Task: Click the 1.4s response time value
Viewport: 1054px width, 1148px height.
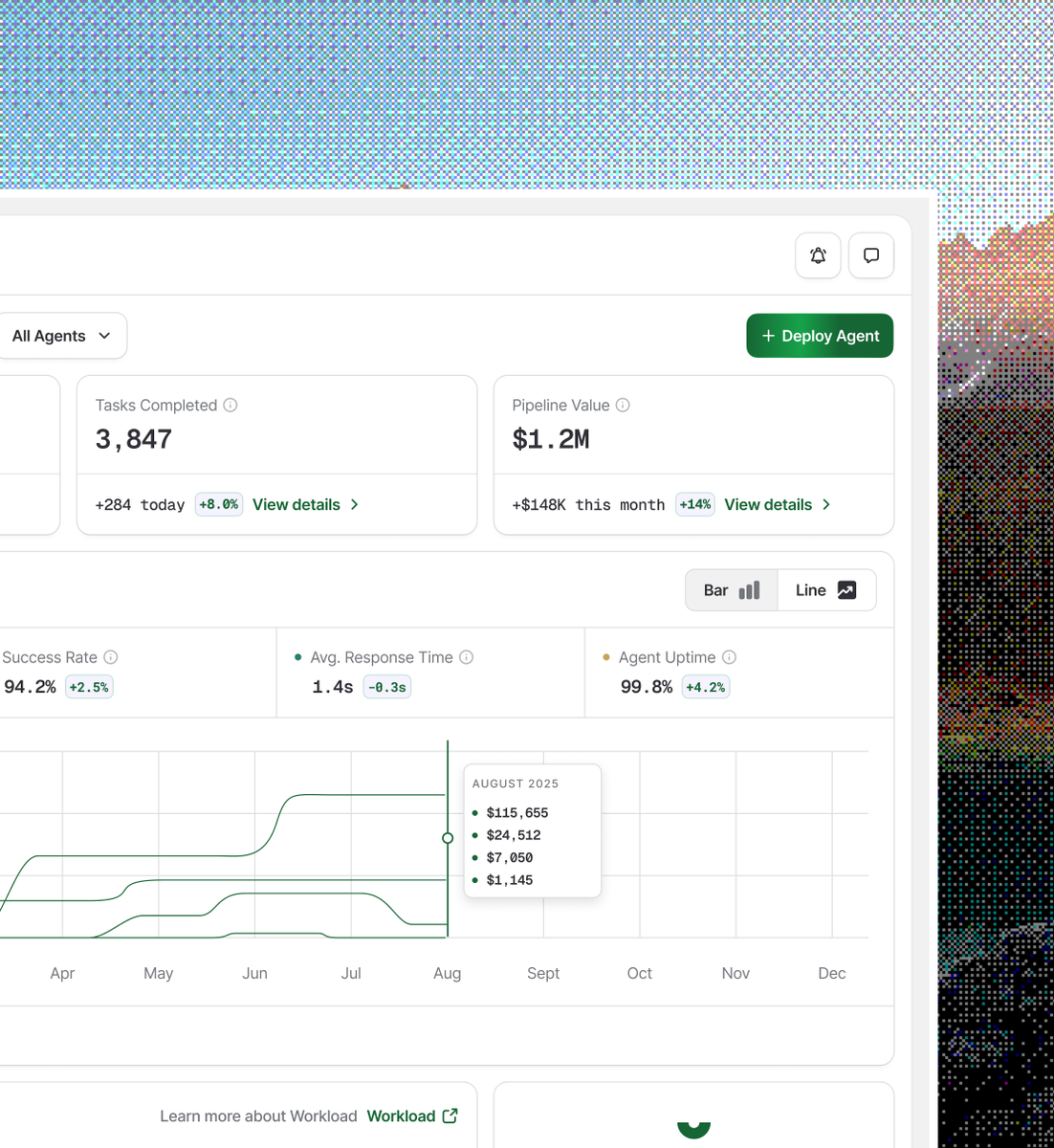Action: coord(333,687)
